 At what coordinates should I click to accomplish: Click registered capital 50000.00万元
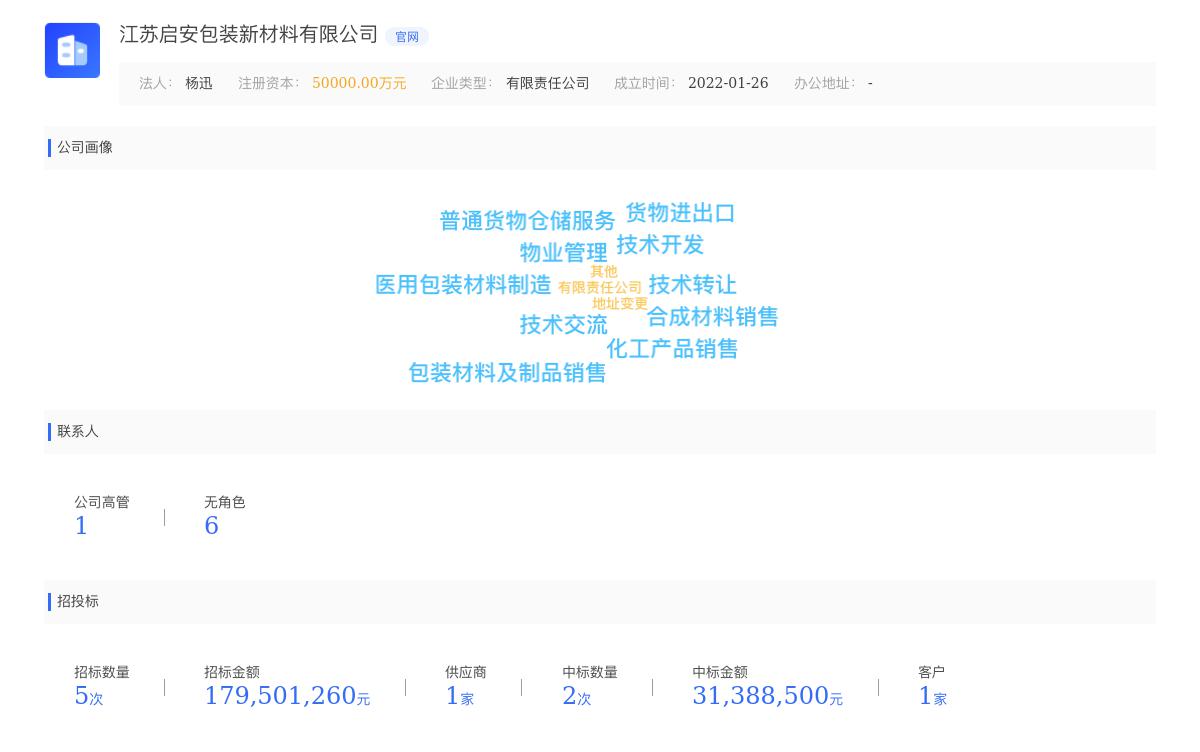[359, 83]
